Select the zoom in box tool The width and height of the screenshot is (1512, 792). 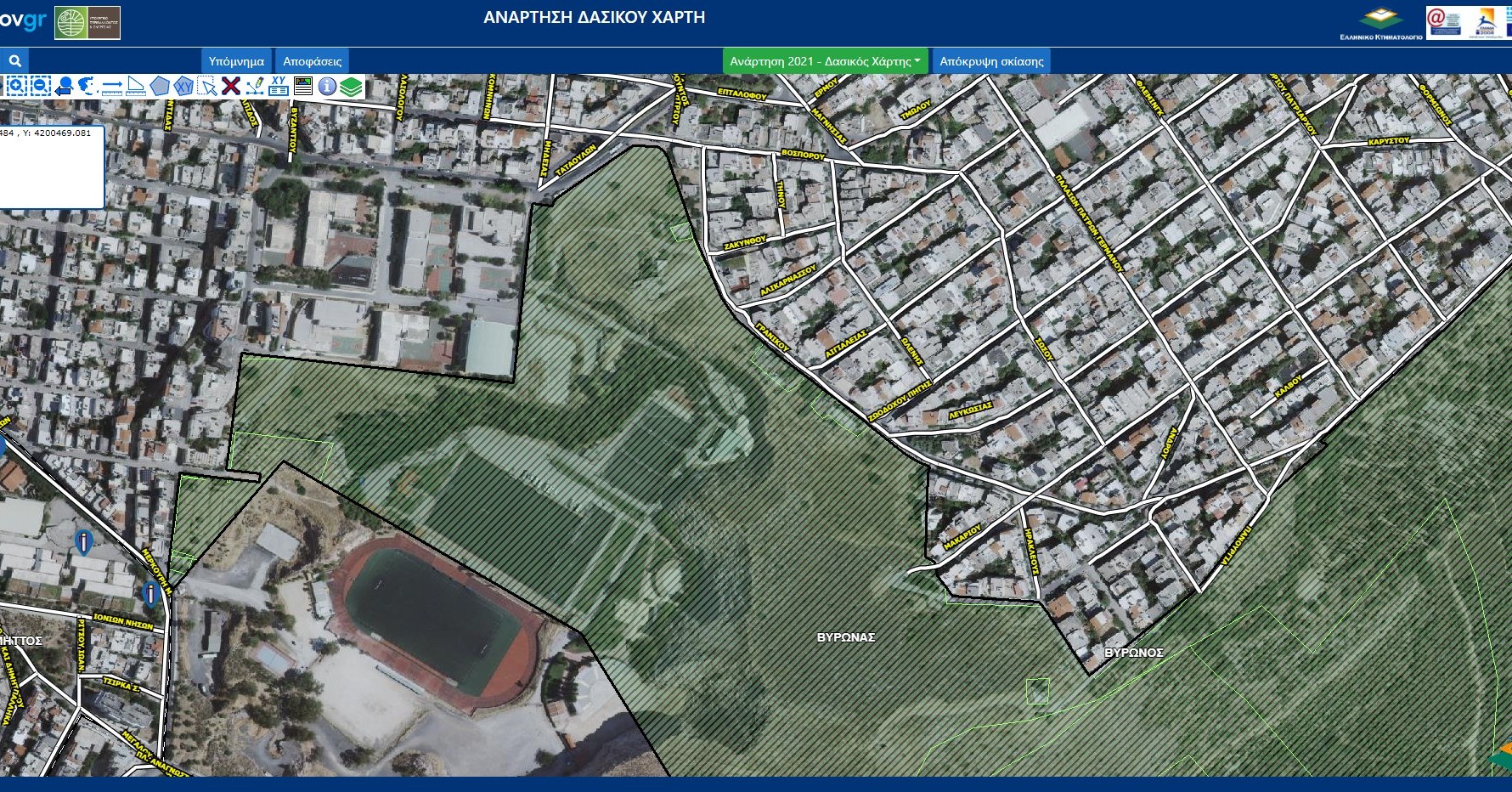click(16, 86)
